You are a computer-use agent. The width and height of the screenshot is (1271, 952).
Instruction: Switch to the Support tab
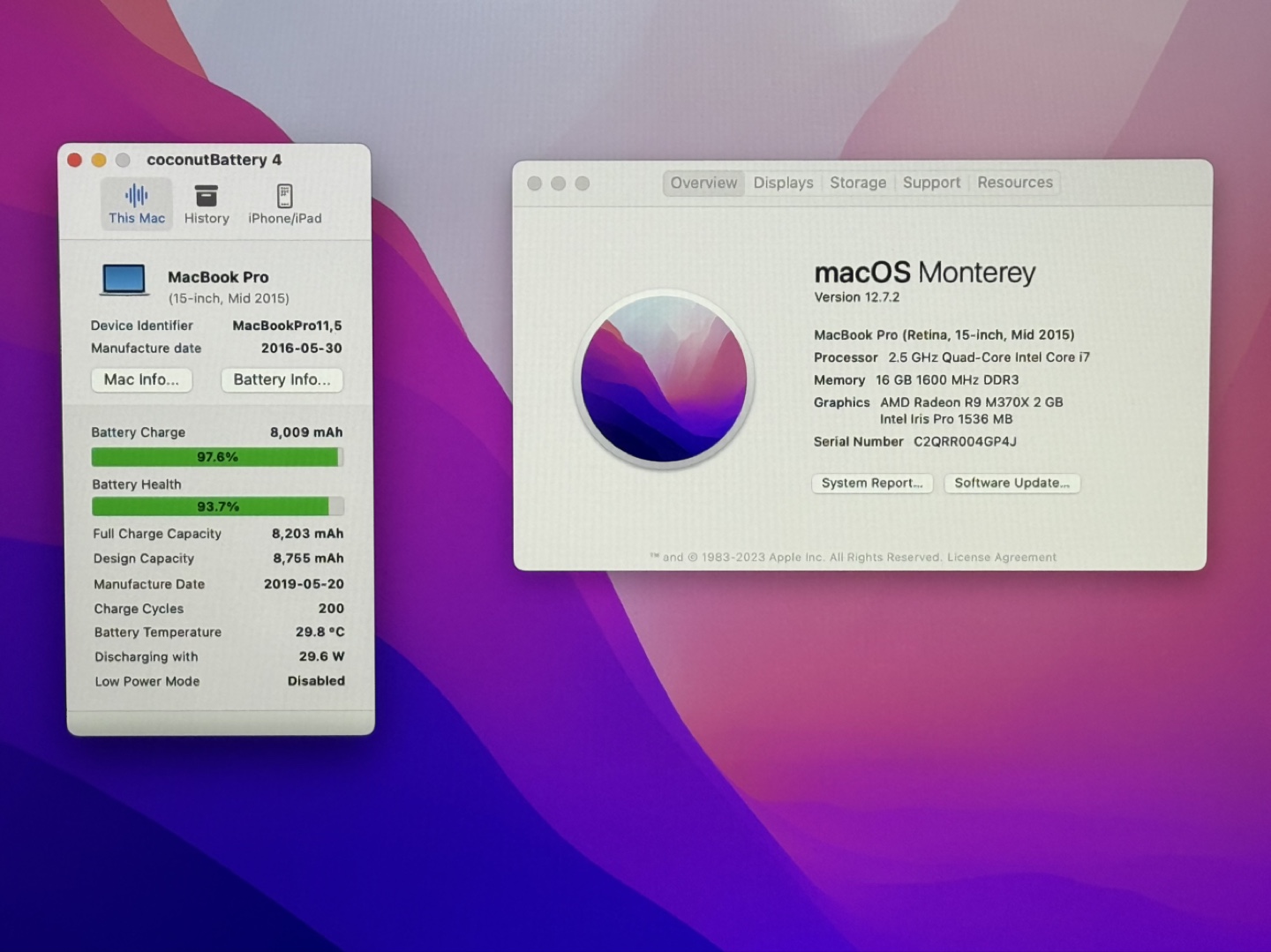(931, 183)
